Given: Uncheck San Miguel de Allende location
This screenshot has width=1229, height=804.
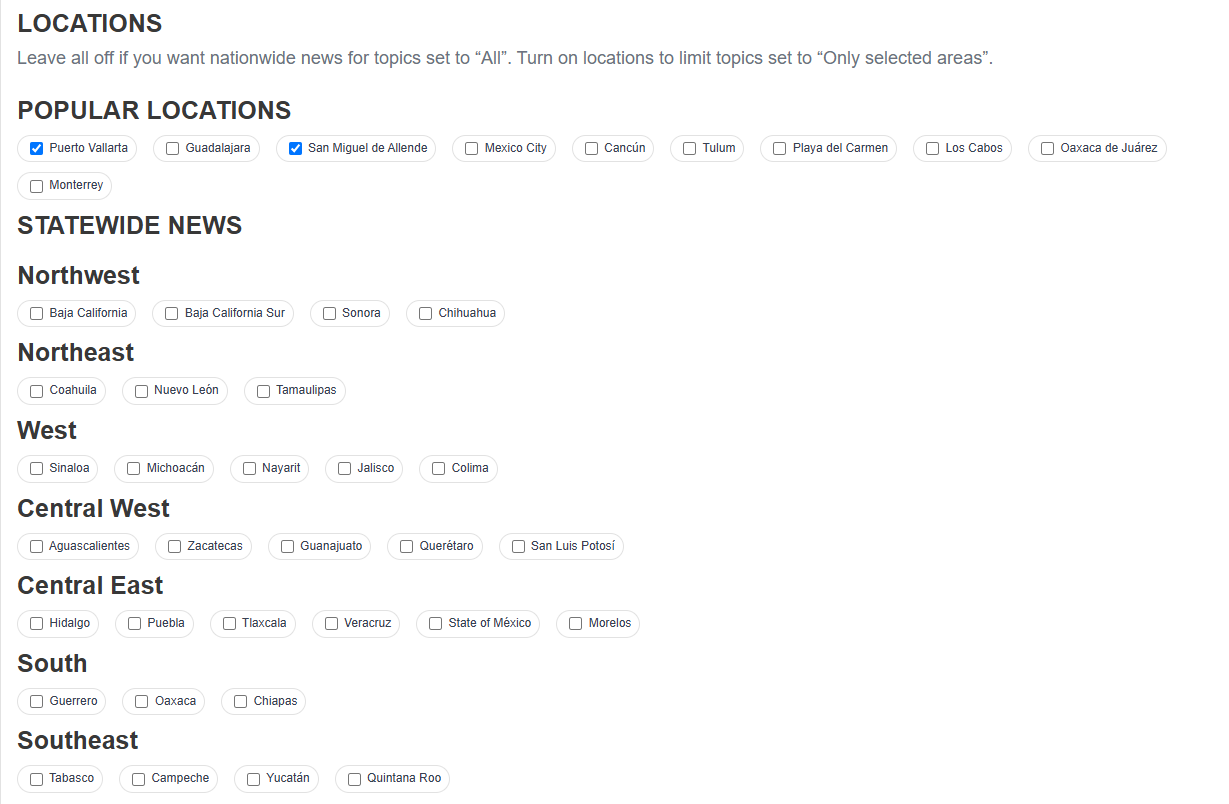Looking at the screenshot, I should 295,149.
